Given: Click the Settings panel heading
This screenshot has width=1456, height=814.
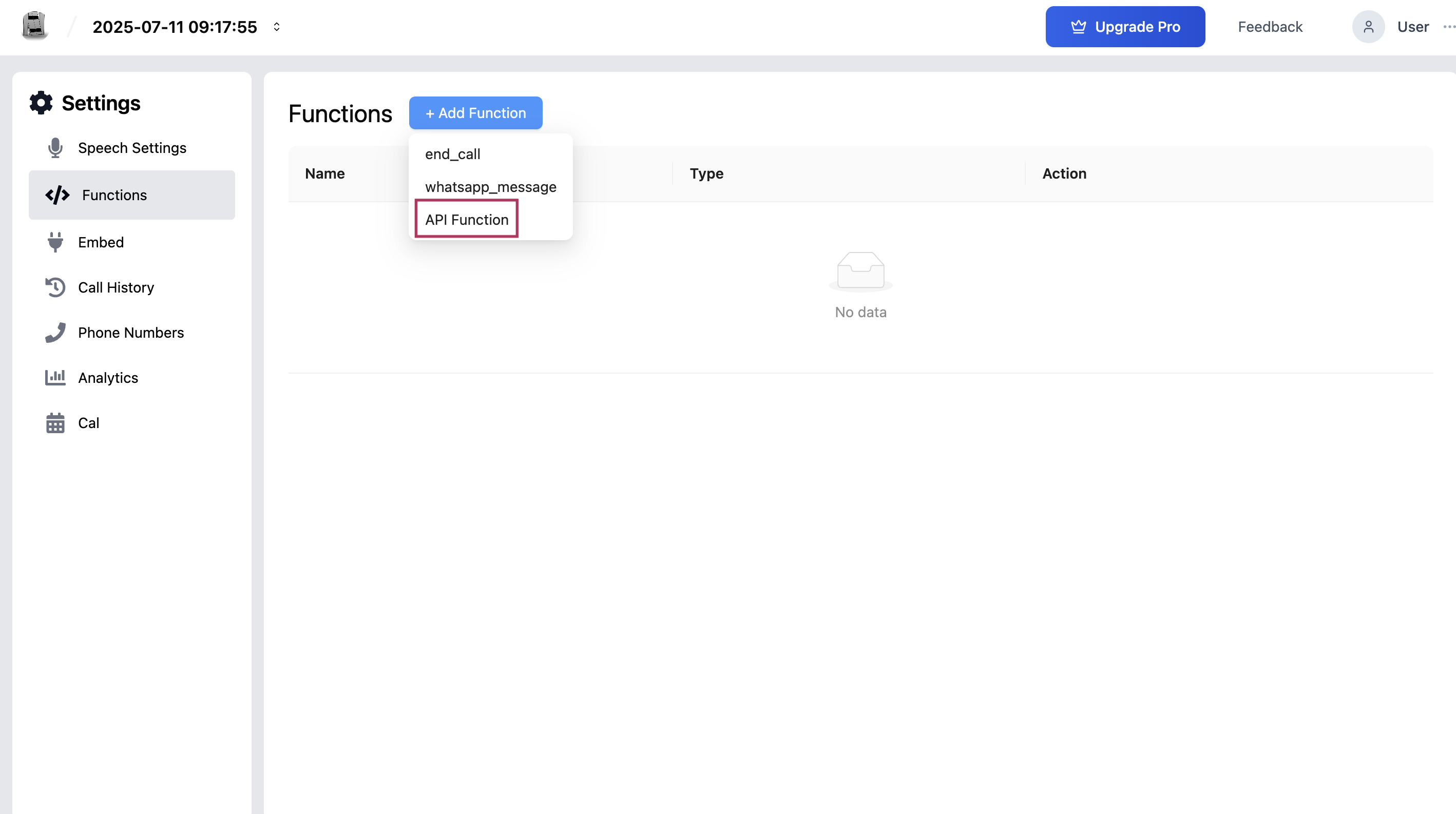Looking at the screenshot, I should point(101,103).
